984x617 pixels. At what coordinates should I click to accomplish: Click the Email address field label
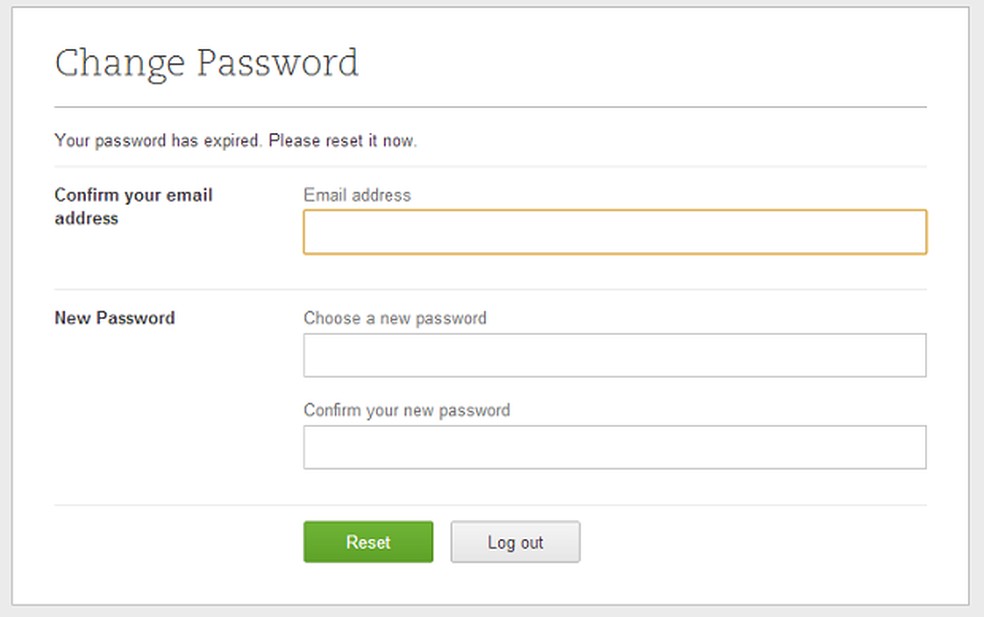pyautogui.click(x=357, y=195)
